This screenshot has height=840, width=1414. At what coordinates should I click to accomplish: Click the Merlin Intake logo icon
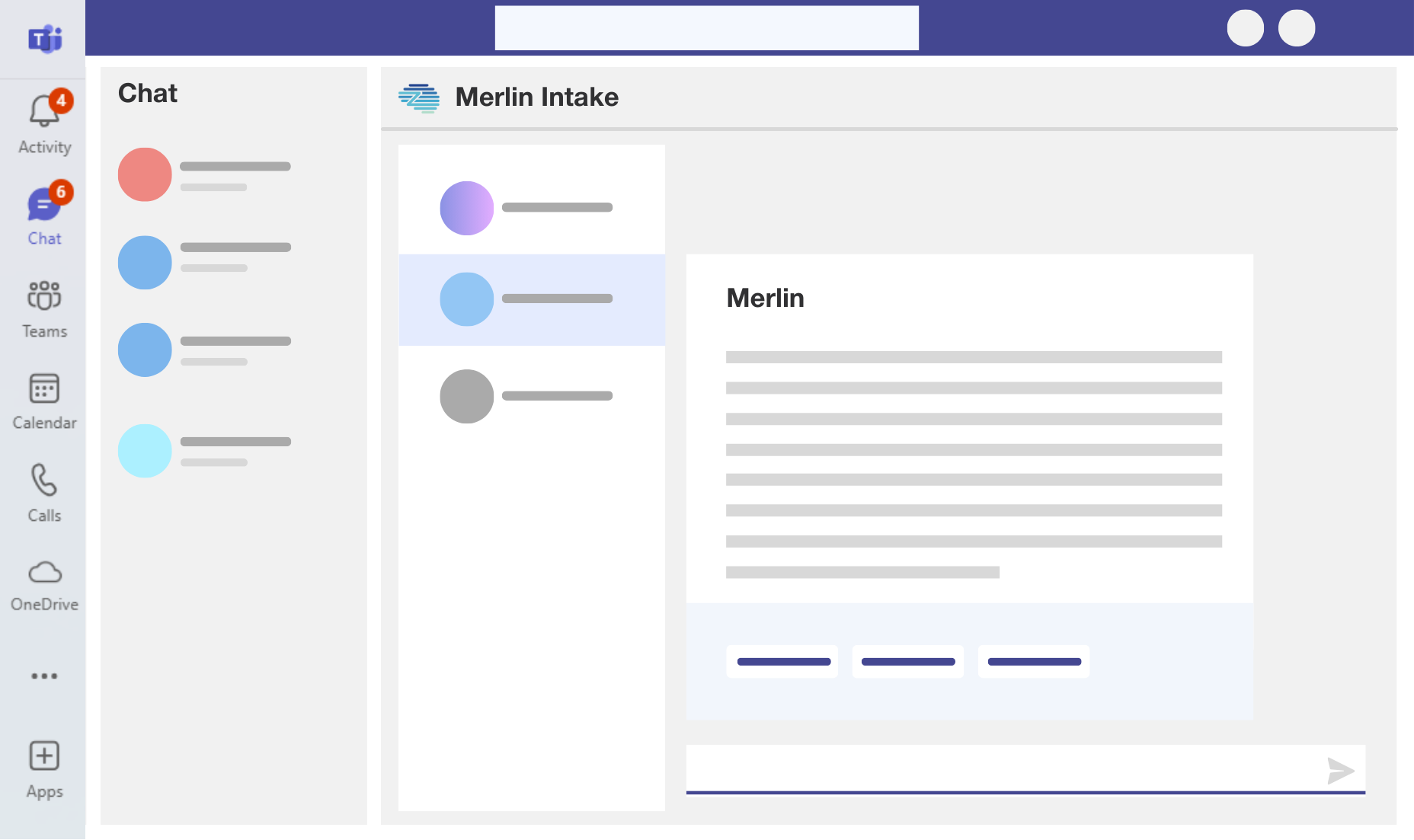(x=419, y=97)
